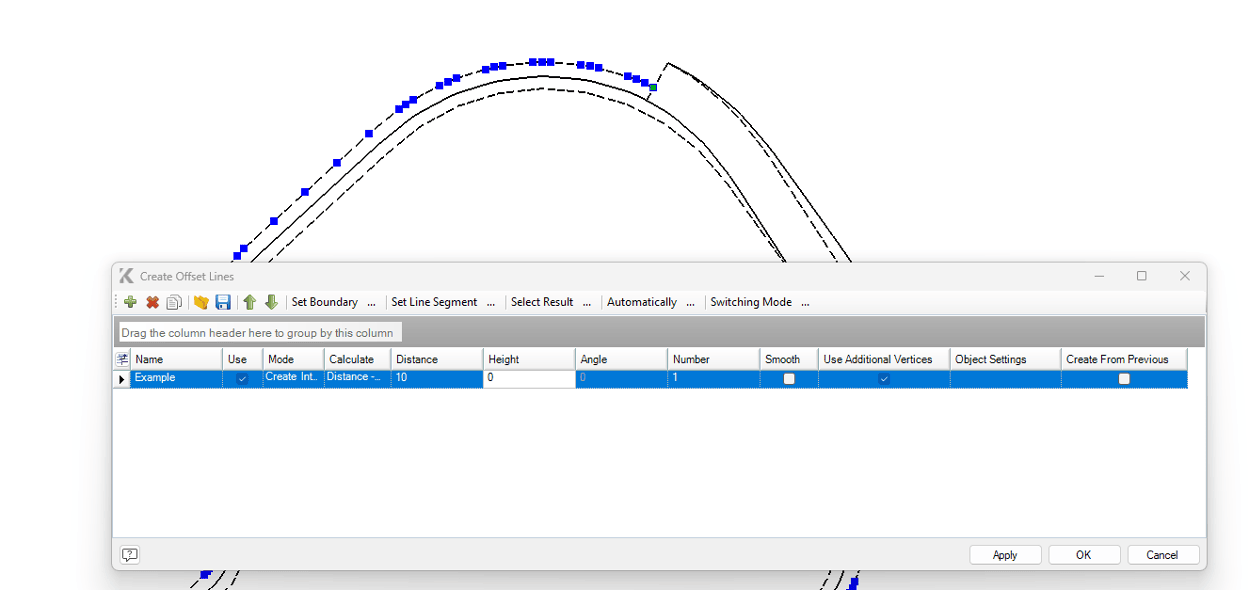Expand the Example row indicator arrow
1250x590 pixels.
(122, 379)
